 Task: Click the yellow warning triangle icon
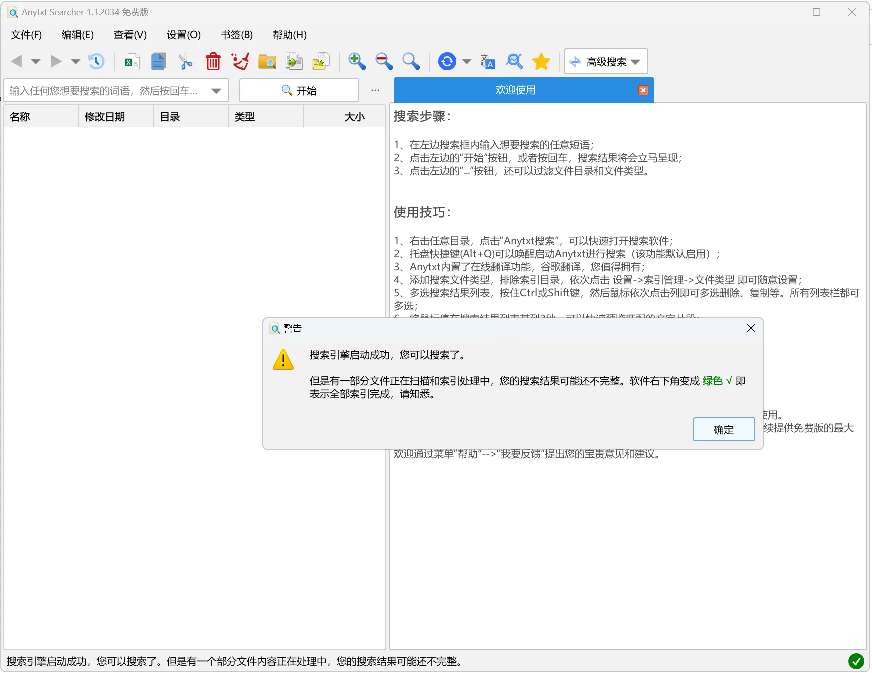click(283, 360)
